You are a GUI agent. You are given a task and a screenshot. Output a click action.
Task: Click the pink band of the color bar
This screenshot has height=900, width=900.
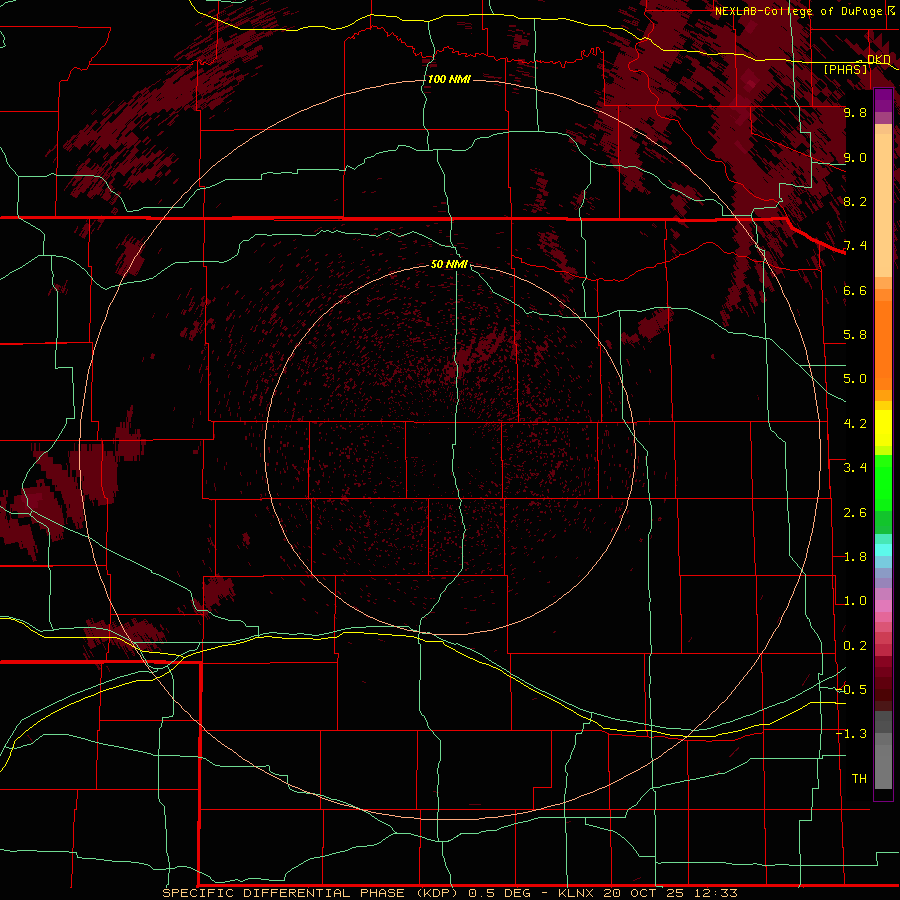click(x=883, y=606)
